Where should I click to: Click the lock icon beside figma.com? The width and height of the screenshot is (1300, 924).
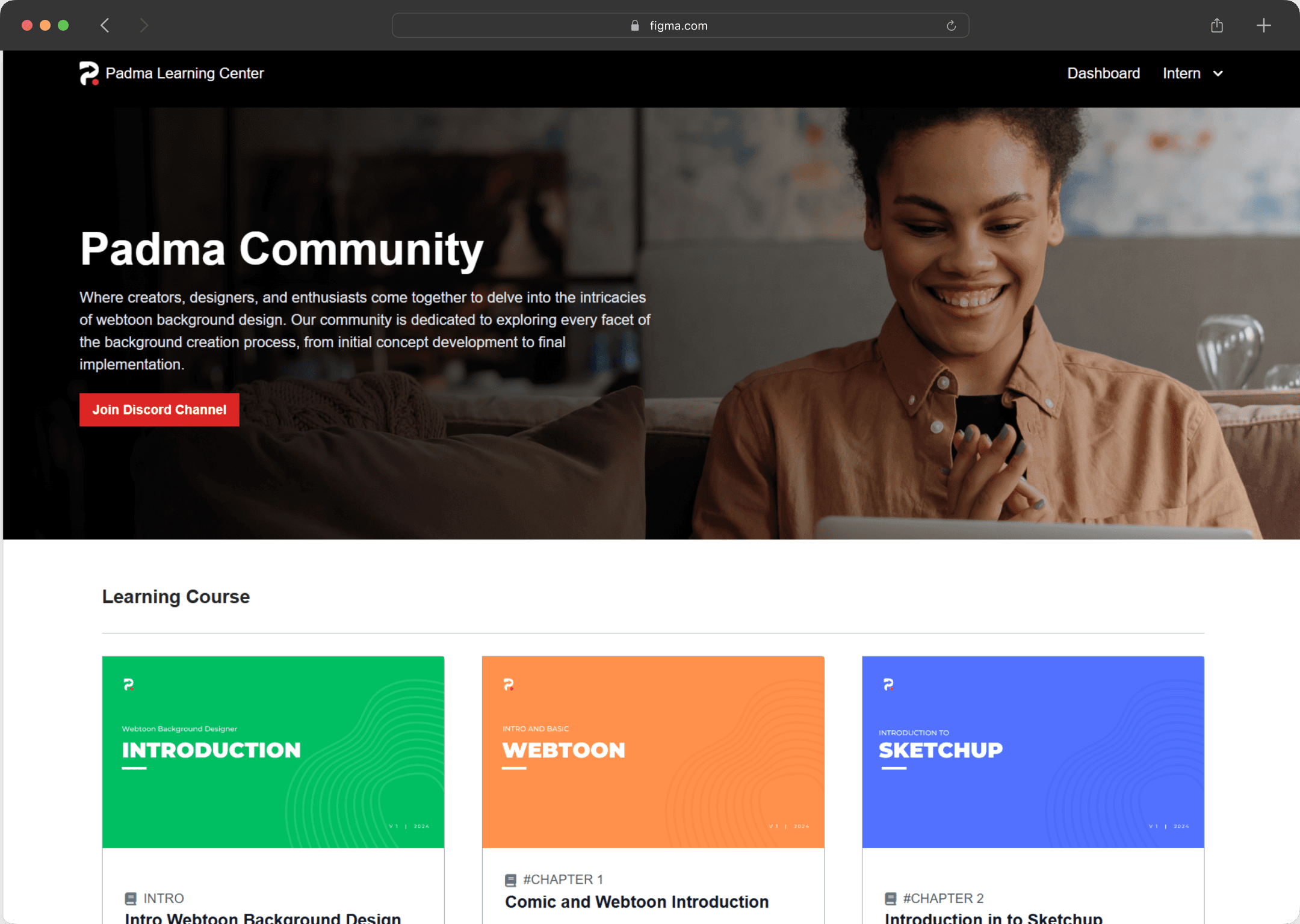click(635, 25)
